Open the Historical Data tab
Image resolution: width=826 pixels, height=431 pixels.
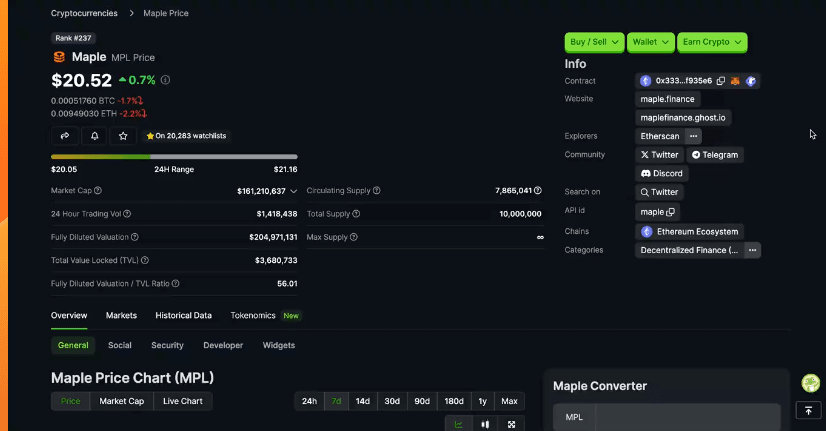183,316
